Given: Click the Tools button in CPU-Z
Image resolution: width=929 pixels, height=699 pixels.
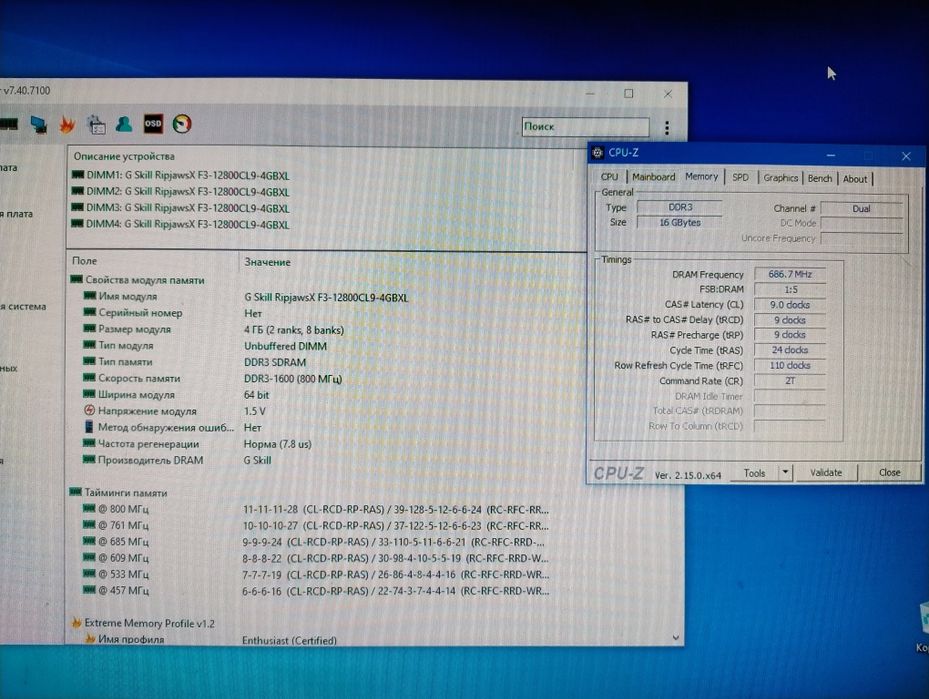Looking at the screenshot, I should (x=754, y=473).
